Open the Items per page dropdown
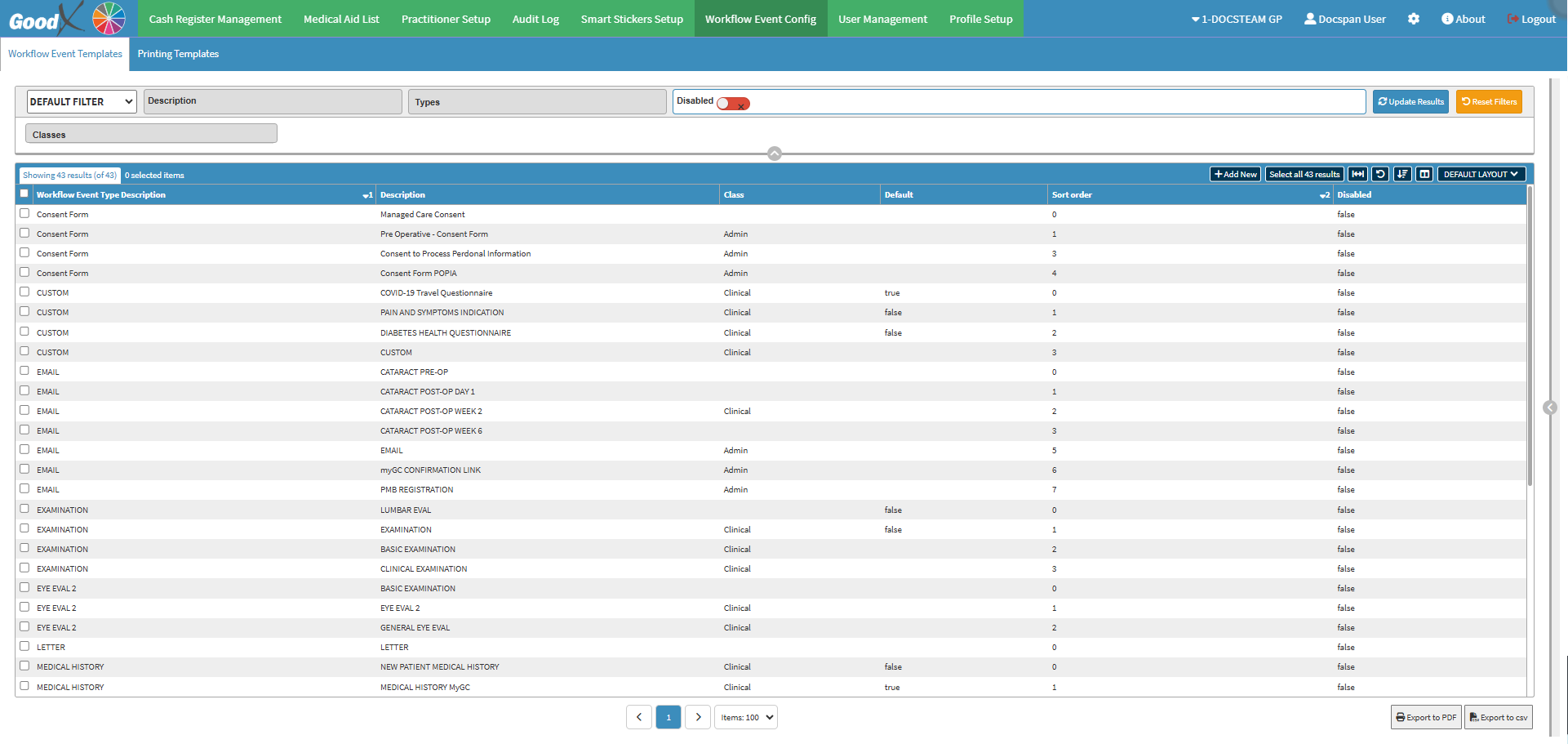This screenshot has width=1568, height=744. pyautogui.click(x=746, y=717)
